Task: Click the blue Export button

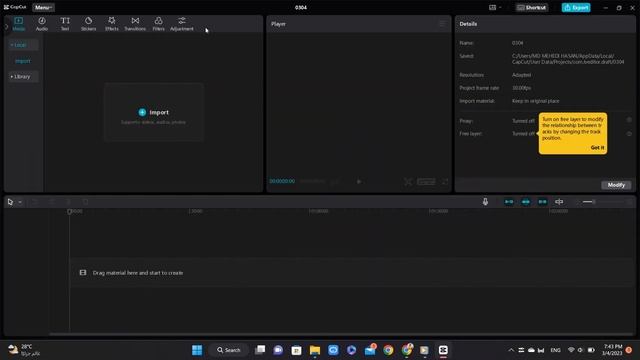Action: [x=576, y=7]
